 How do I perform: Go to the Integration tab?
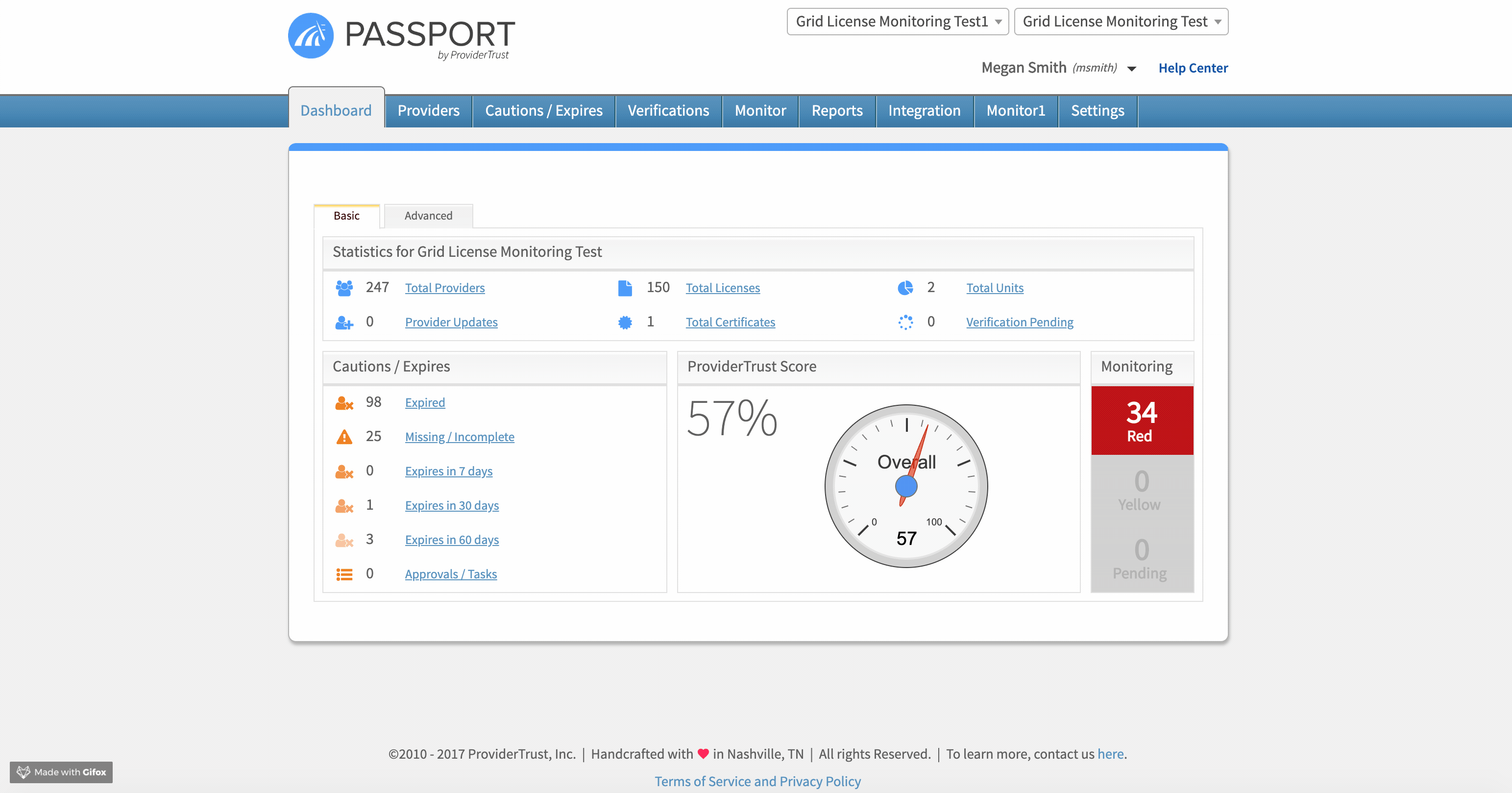coord(925,110)
